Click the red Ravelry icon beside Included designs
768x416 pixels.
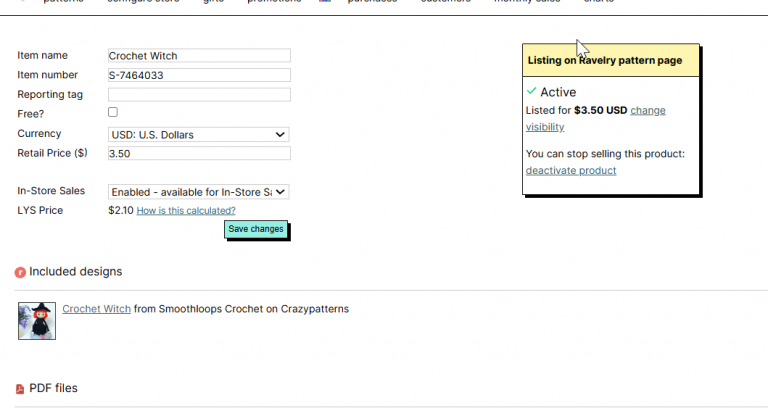(x=20, y=272)
